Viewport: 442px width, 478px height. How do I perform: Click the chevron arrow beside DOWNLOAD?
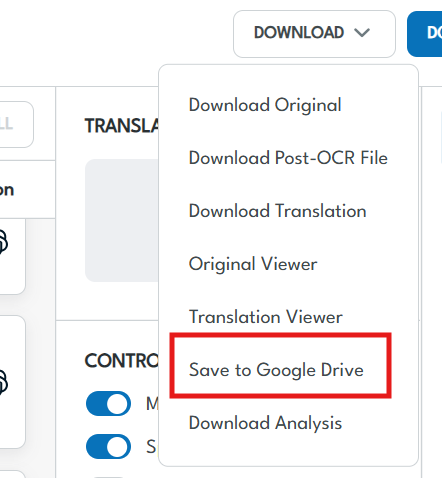click(x=362, y=33)
